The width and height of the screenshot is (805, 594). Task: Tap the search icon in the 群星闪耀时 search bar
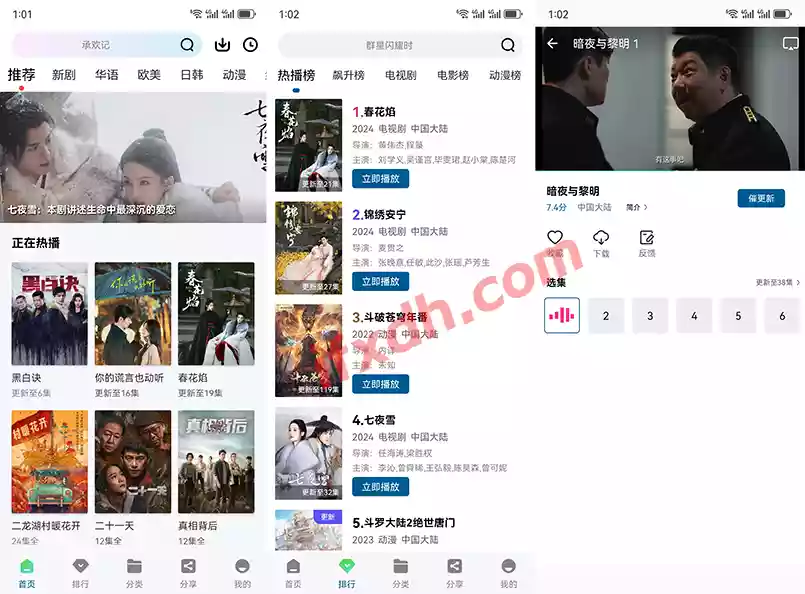(508, 45)
